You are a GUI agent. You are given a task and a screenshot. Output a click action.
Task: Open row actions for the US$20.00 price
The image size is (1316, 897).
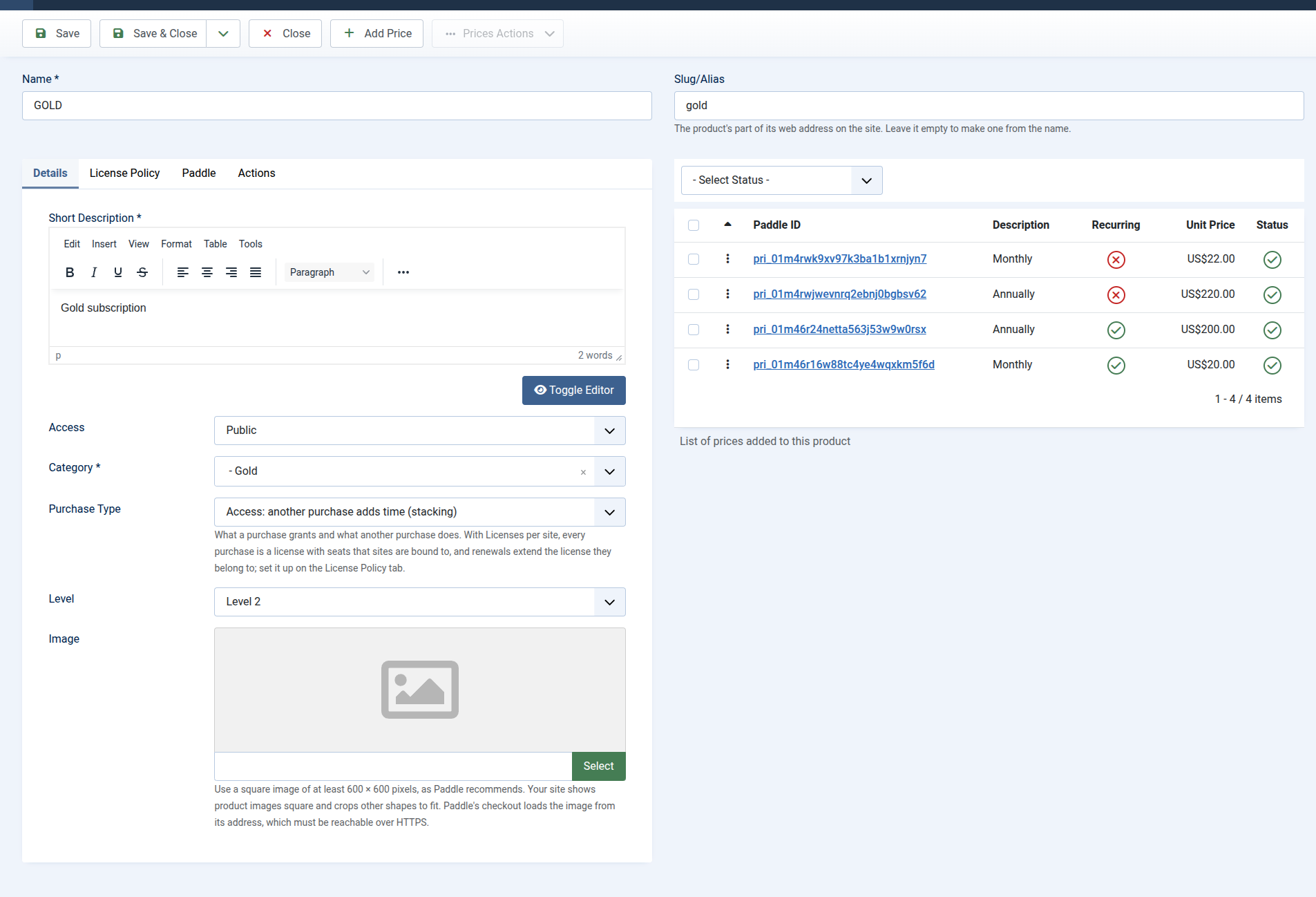point(727,364)
